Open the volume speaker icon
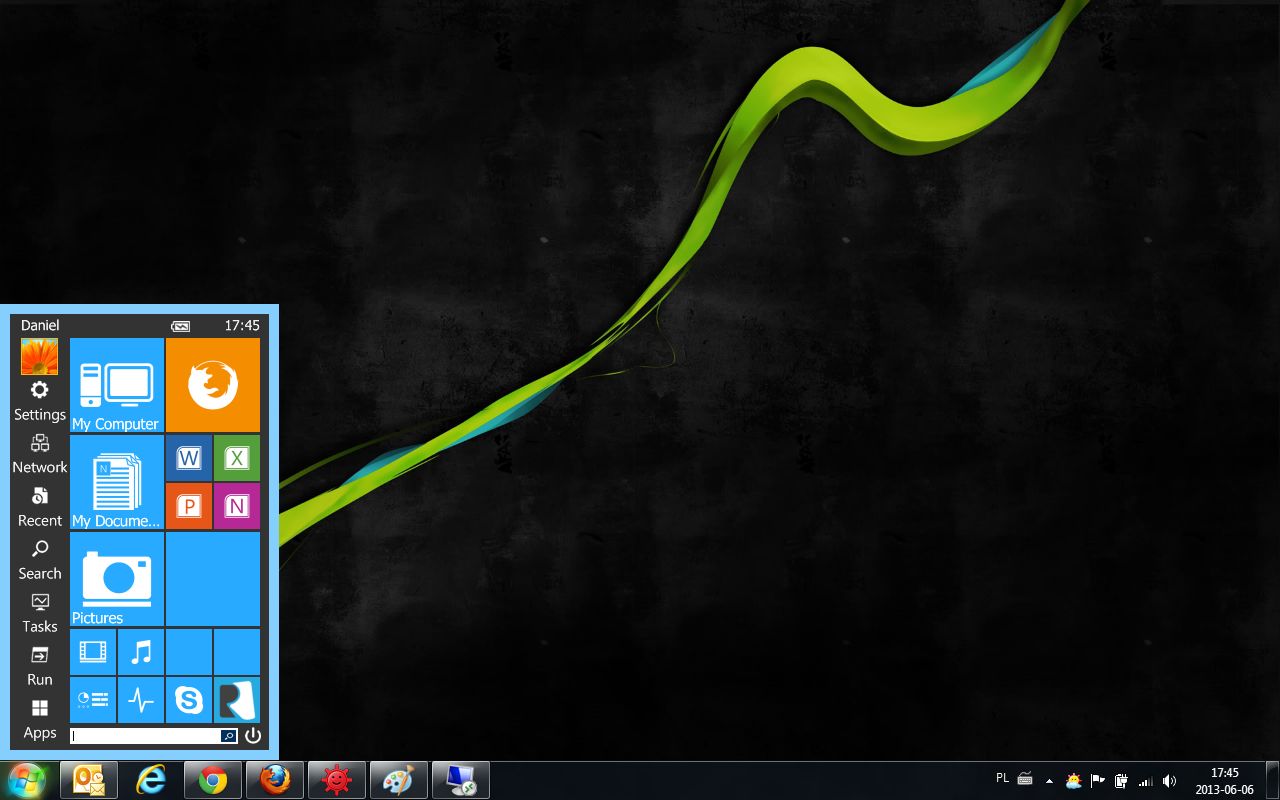 tap(1170, 781)
